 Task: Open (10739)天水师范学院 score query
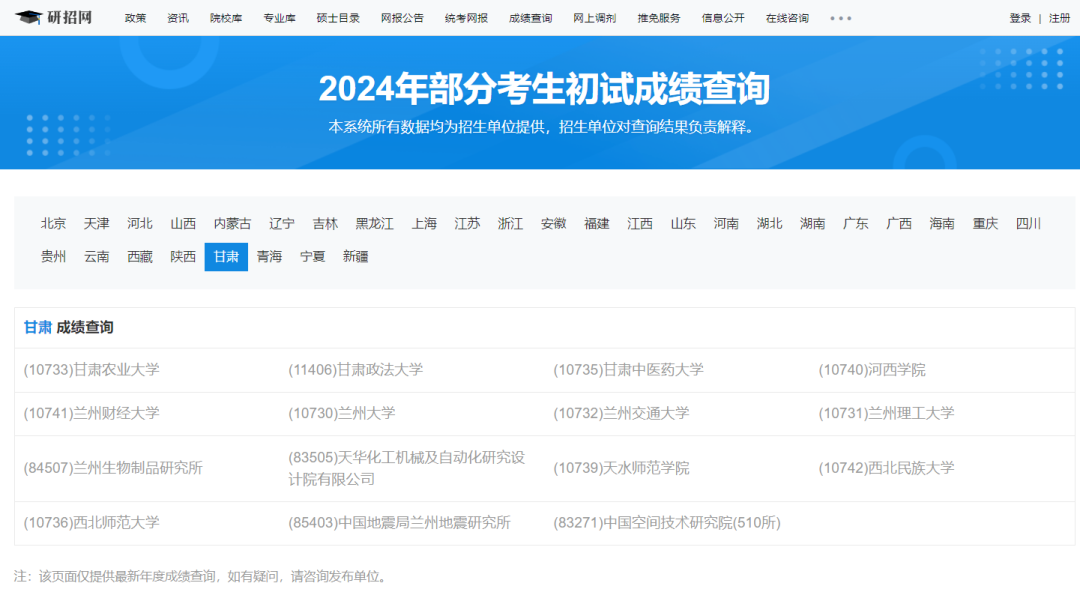621,468
